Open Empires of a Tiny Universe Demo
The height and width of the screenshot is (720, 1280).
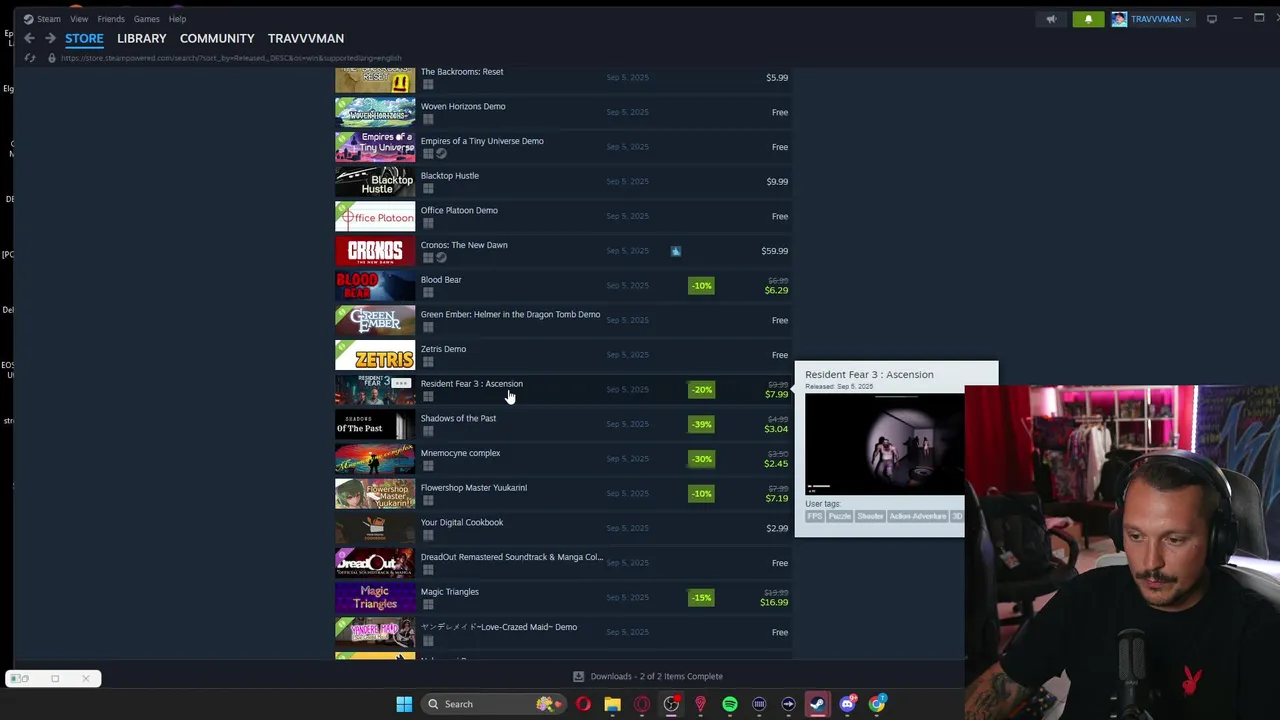(562, 147)
